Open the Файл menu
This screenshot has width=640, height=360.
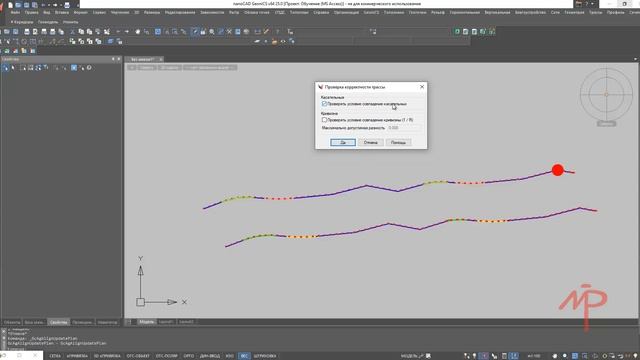coord(15,13)
